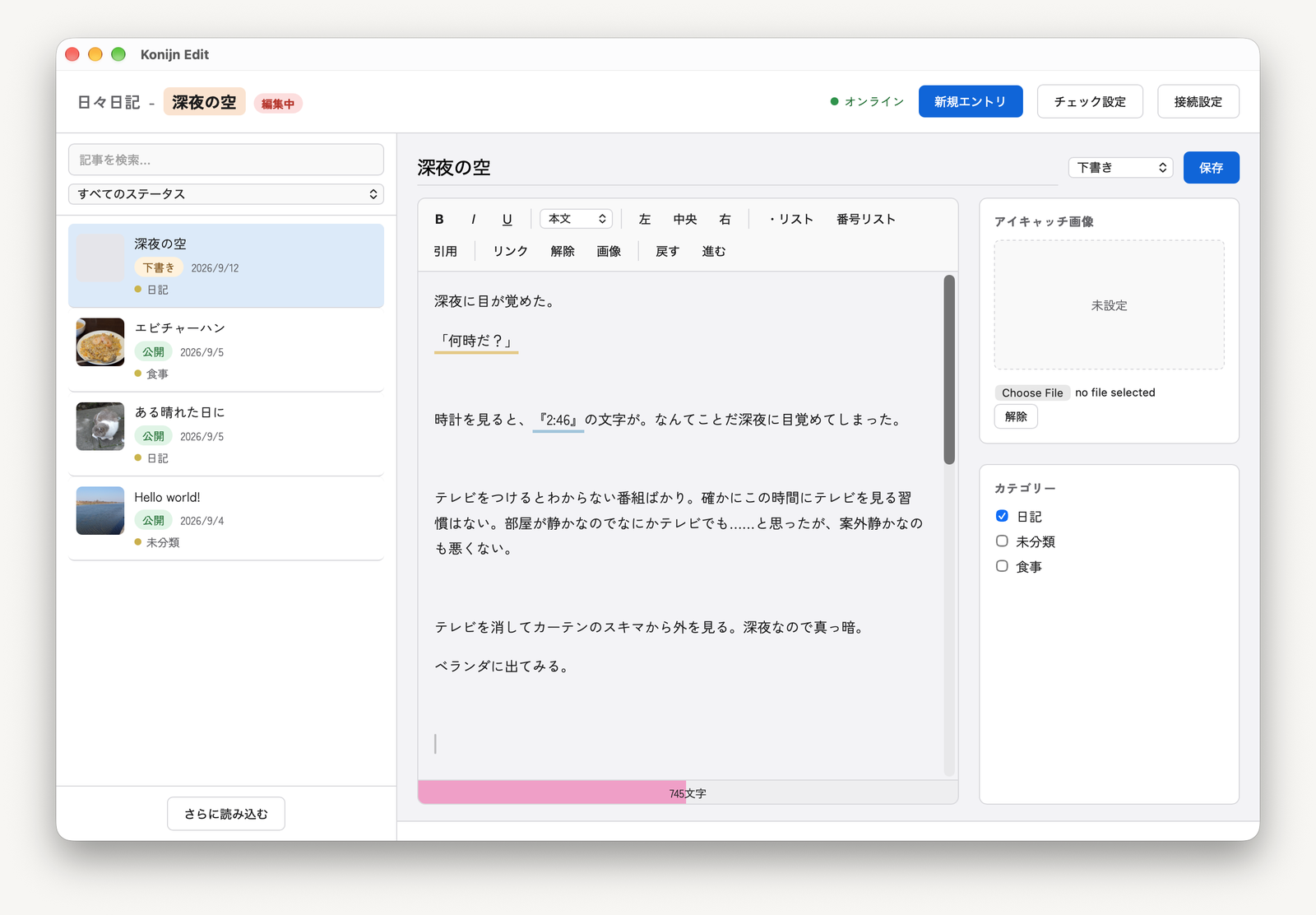Click the editor vertical scrollbar
The height and width of the screenshot is (915, 1316).
pyautogui.click(x=949, y=370)
